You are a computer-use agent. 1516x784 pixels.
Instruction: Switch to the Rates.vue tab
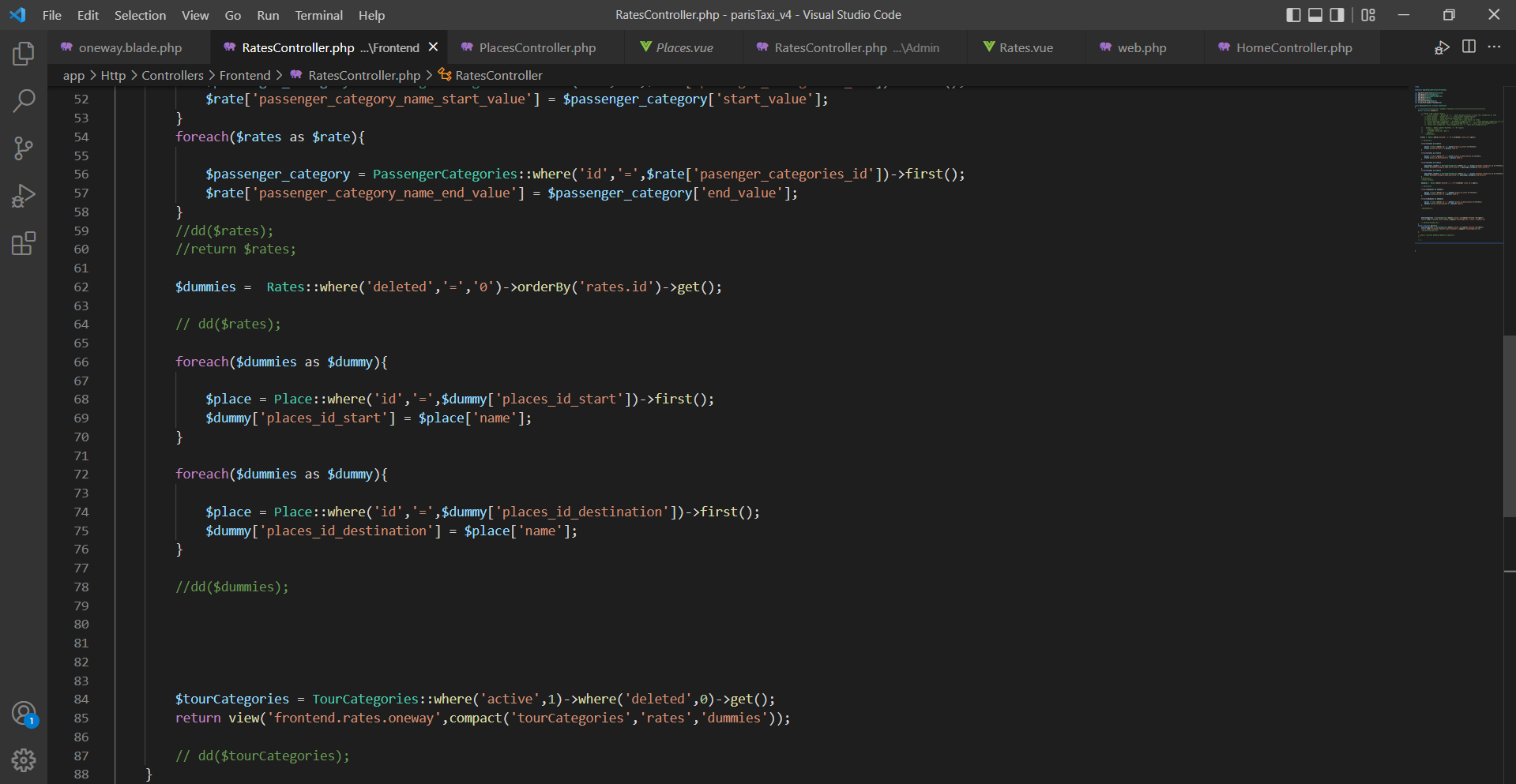tap(1025, 48)
